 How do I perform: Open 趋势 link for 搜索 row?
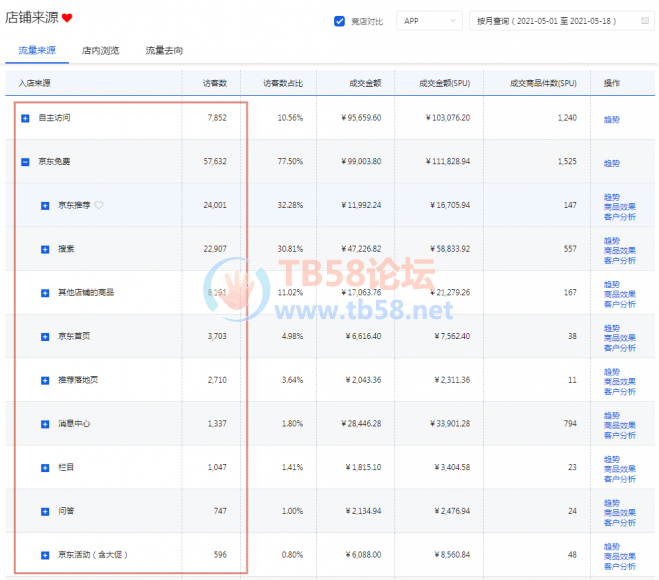pyautogui.click(x=612, y=240)
